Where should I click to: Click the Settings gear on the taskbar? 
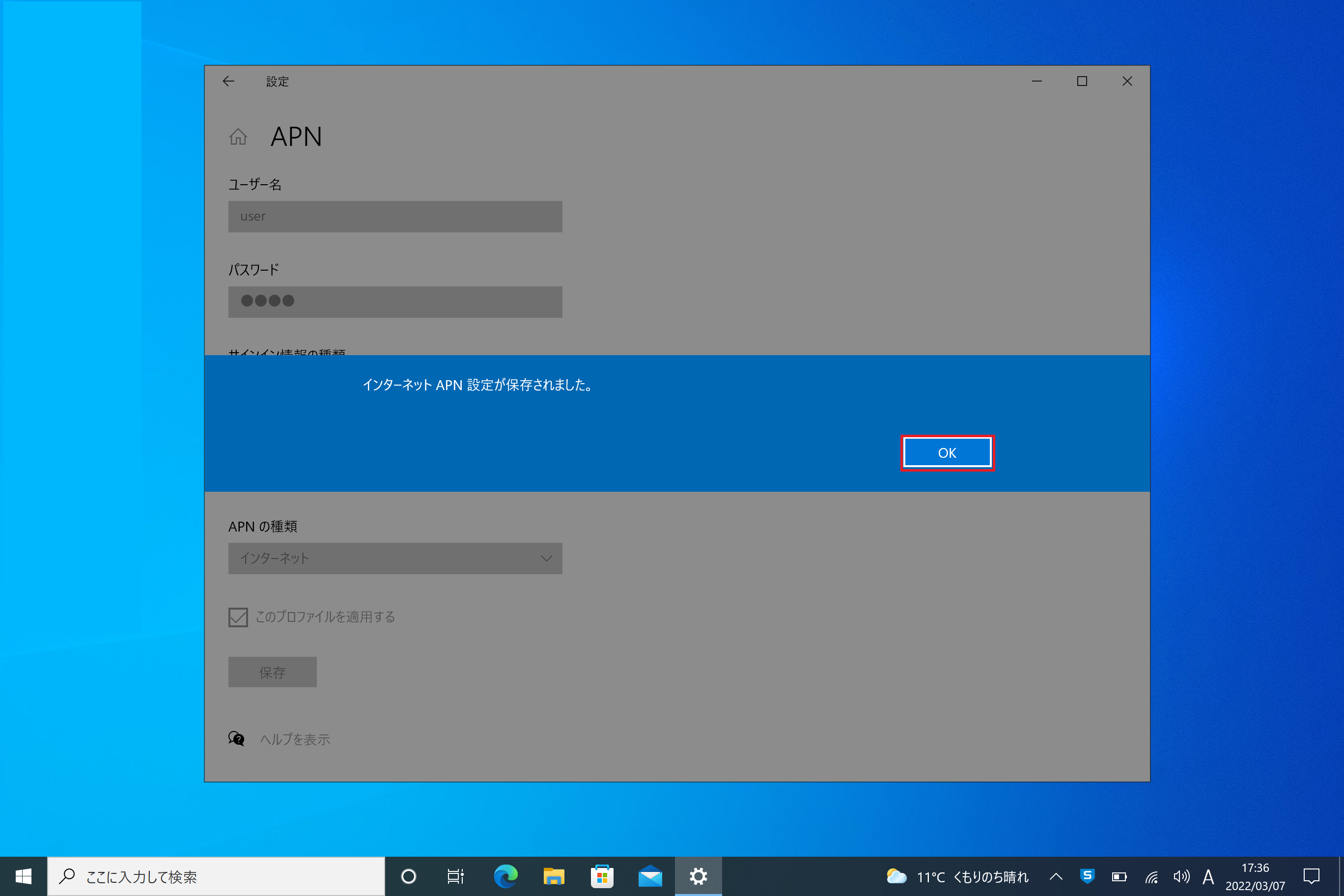point(699,876)
